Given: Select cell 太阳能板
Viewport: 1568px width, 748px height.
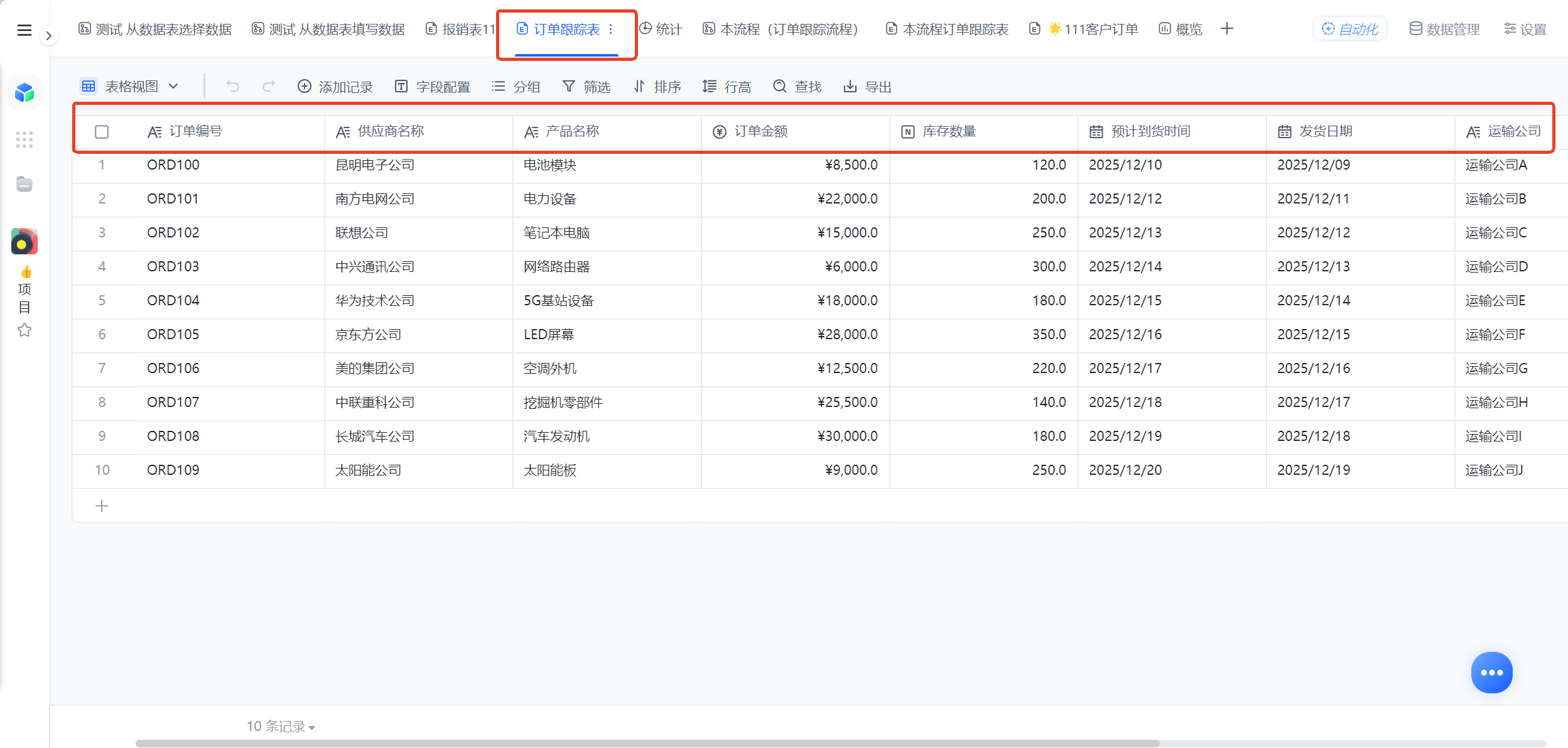Looking at the screenshot, I should (607, 470).
